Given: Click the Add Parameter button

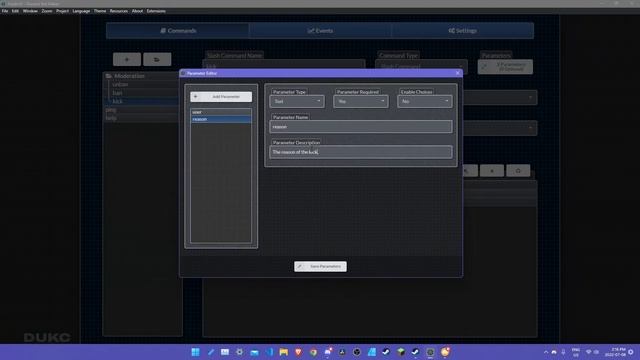Looking at the screenshot, I should coord(221,97).
